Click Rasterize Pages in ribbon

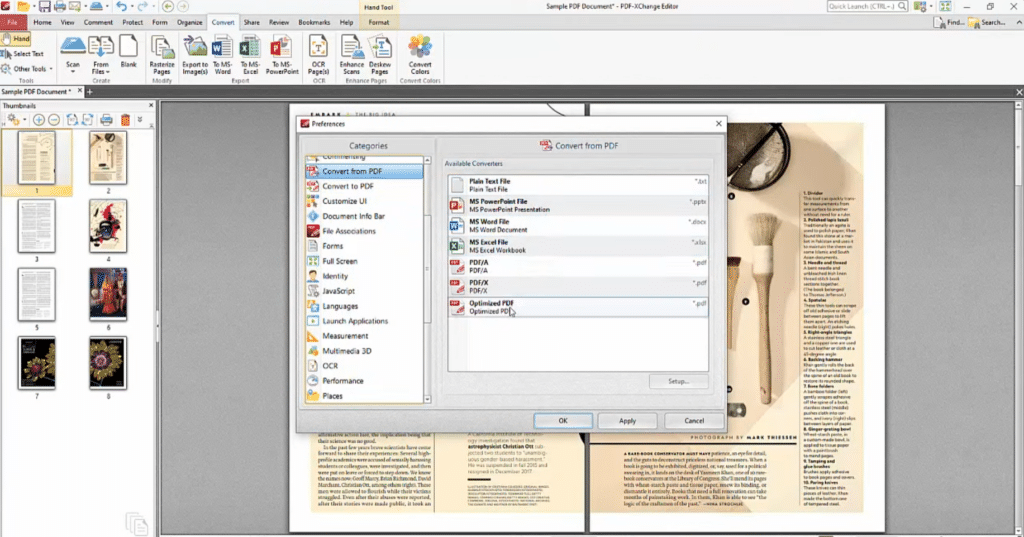pos(162,55)
